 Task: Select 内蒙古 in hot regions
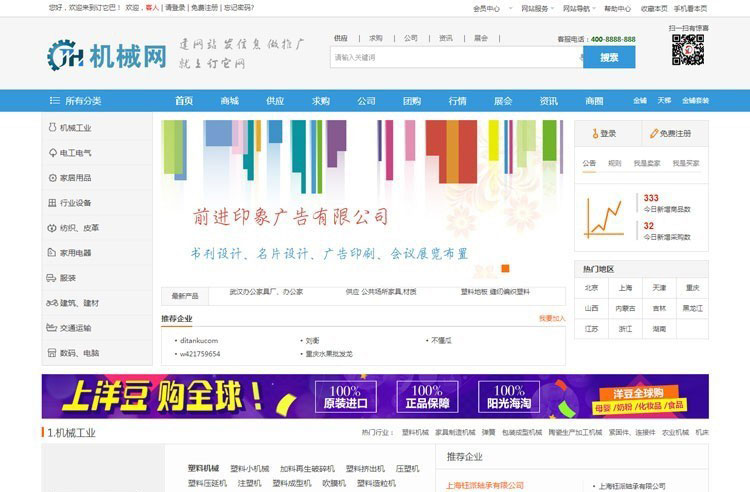(625, 308)
